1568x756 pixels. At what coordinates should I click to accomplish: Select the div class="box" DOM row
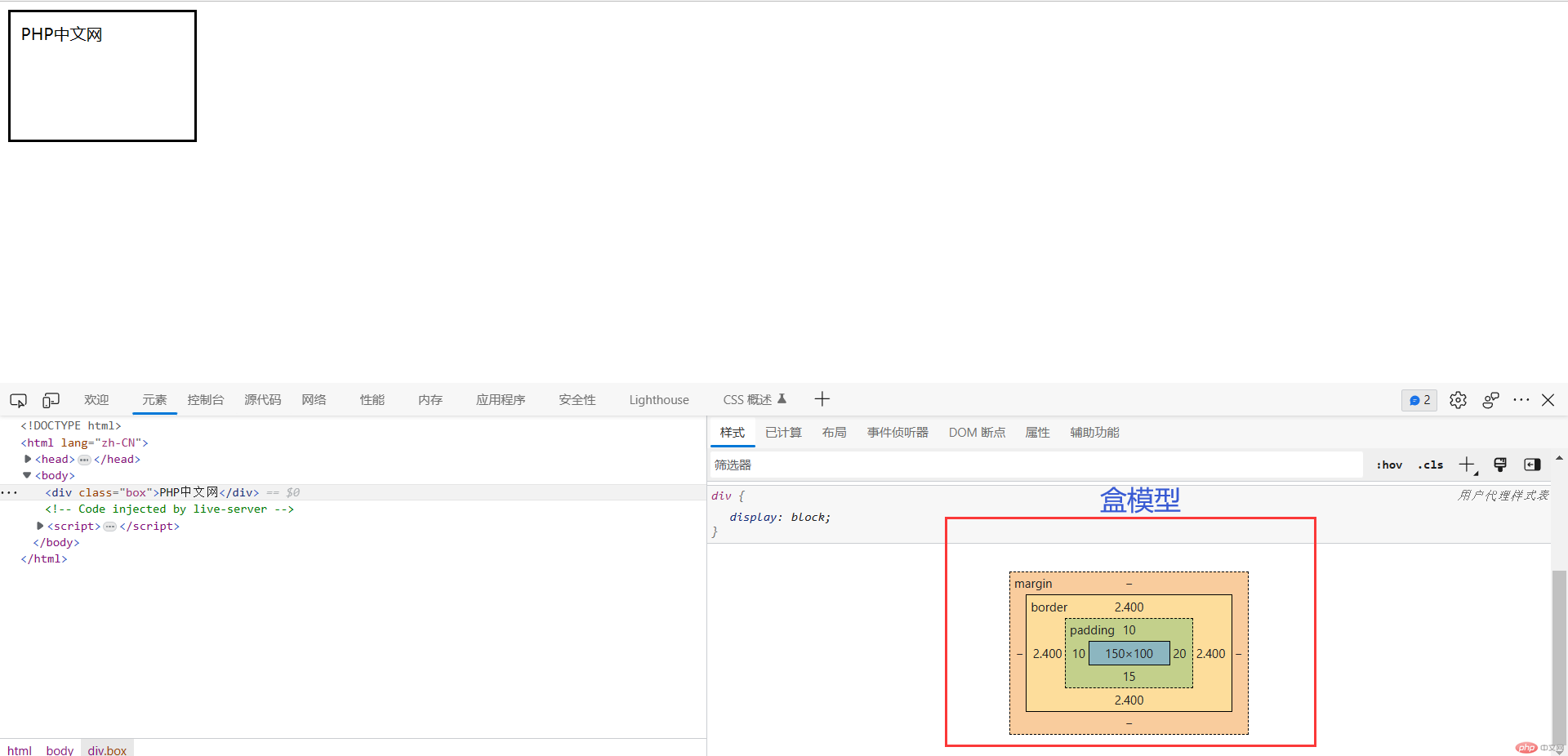(x=353, y=492)
